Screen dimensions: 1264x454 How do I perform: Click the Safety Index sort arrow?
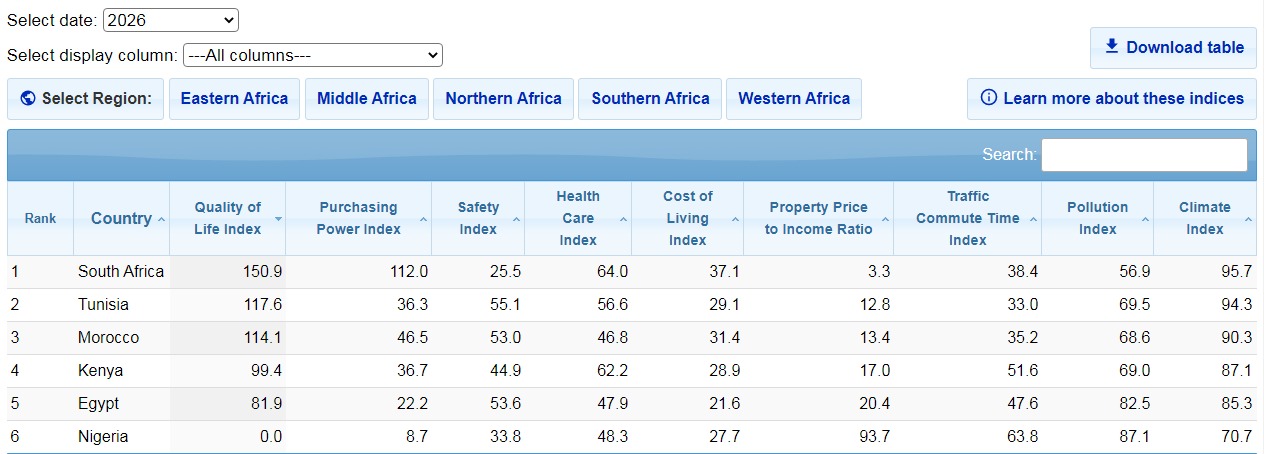click(x=516, y=219)
